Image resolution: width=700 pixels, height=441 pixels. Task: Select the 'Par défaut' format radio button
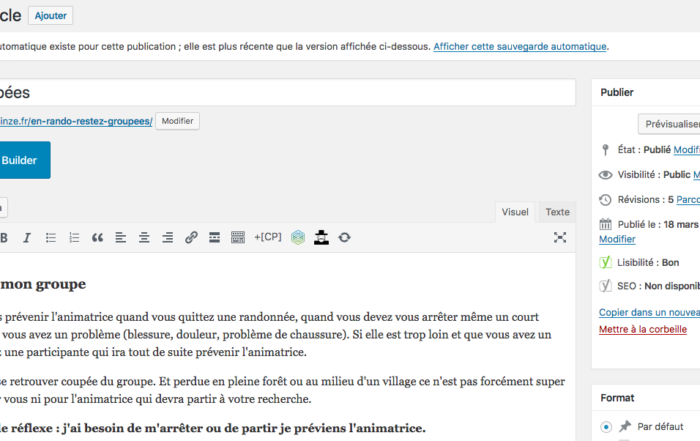pyautogui.click(x=606, y=427)
